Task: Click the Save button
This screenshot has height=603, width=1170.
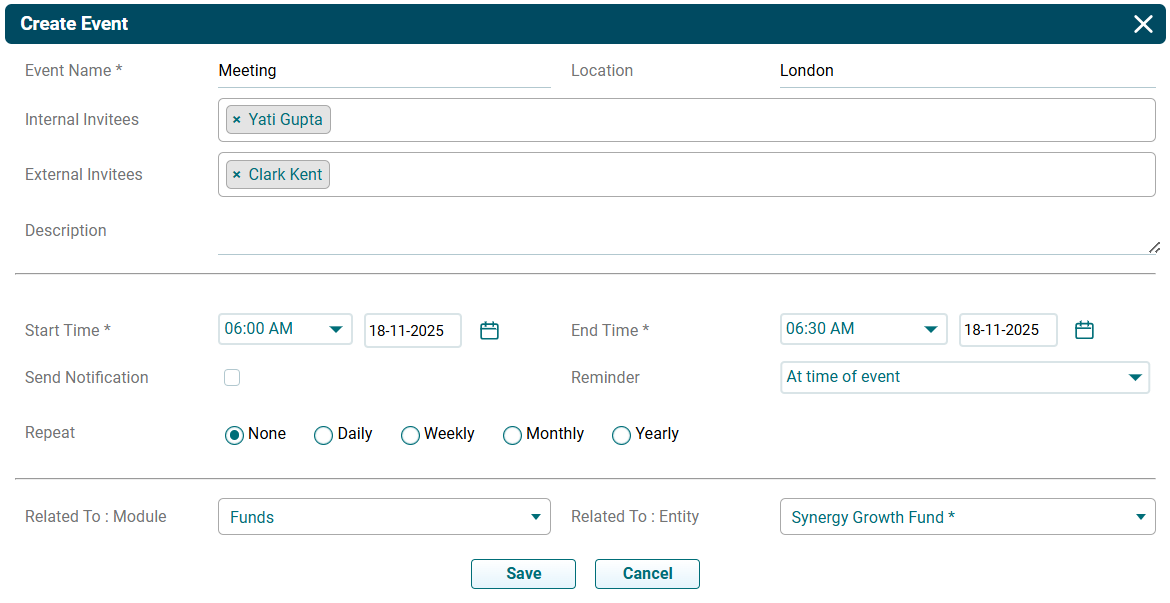Action: [x=523, y=574]
